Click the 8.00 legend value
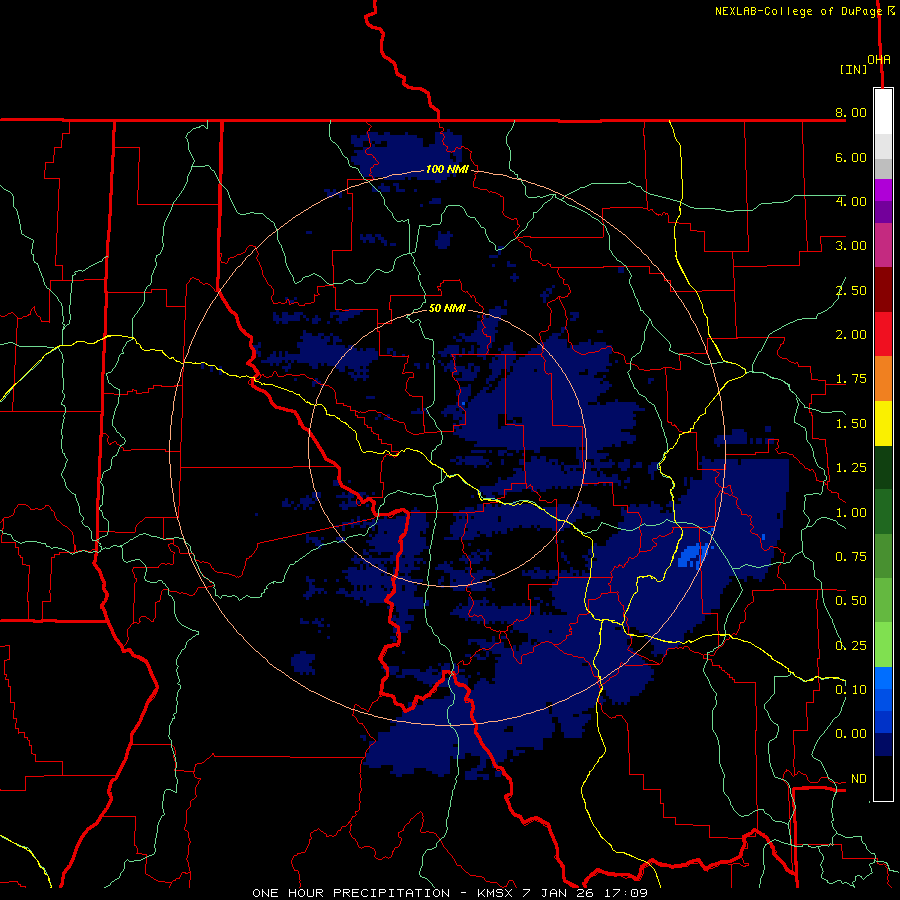This screenshot has height=900, width=900. [851, 112]
